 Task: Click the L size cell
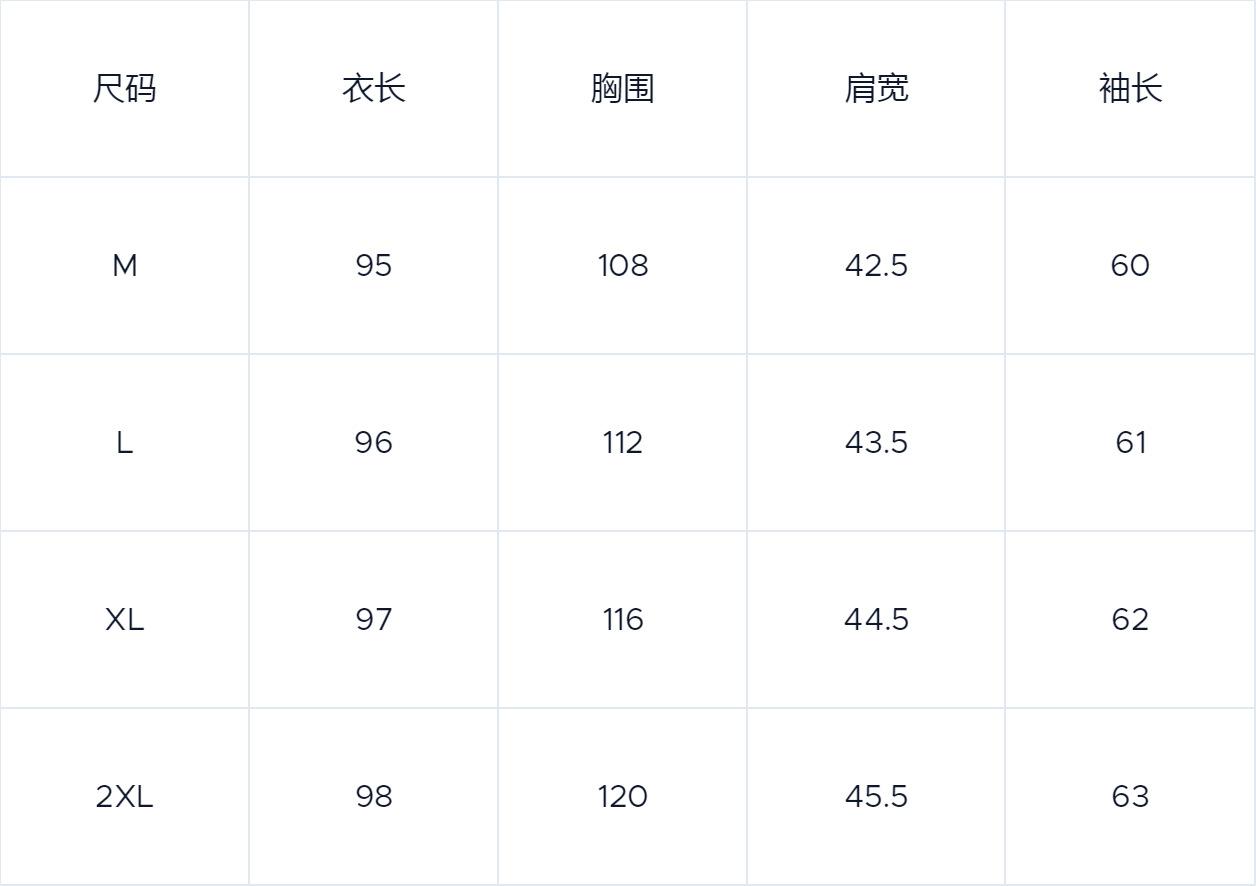pos(125,443)
